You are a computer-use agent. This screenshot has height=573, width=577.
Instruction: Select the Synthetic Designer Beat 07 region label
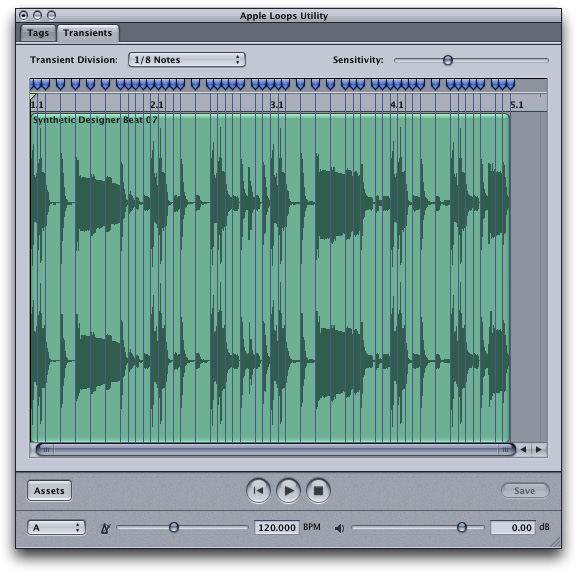coord(95,120)
